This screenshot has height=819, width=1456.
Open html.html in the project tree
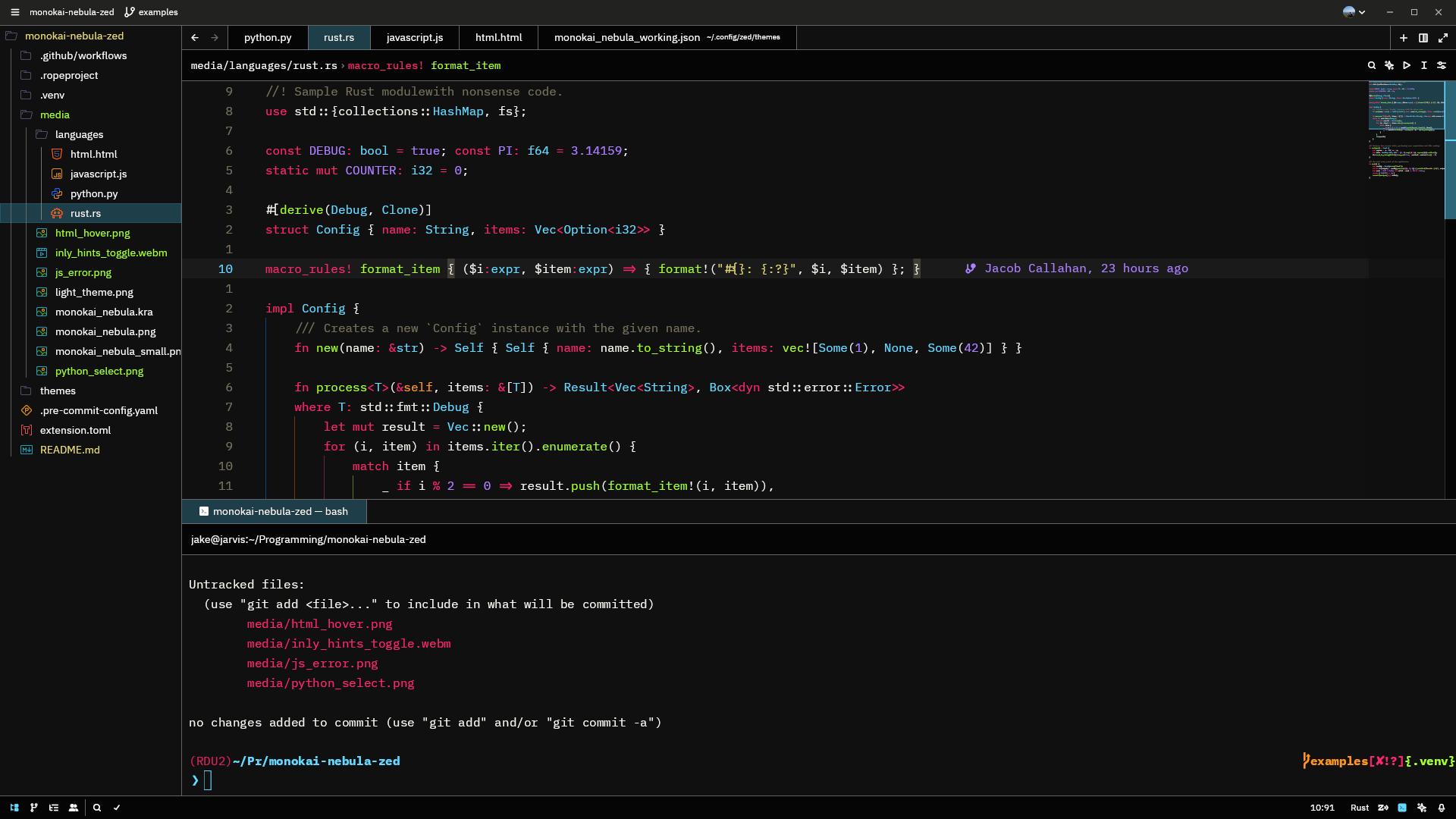[91, 154]
